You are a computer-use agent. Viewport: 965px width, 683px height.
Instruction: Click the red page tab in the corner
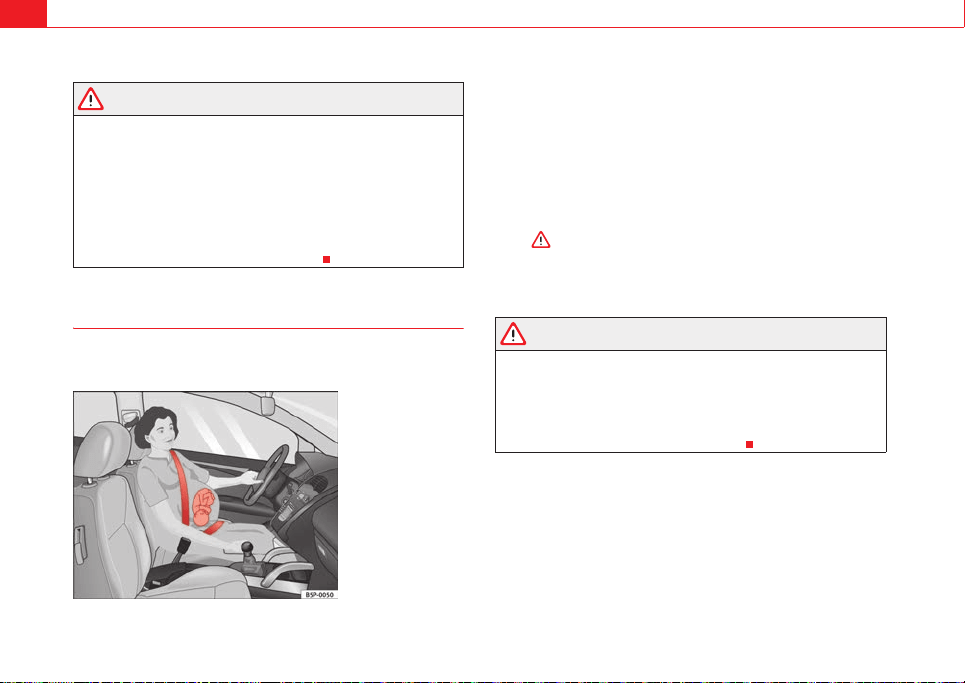coord(23,14)
